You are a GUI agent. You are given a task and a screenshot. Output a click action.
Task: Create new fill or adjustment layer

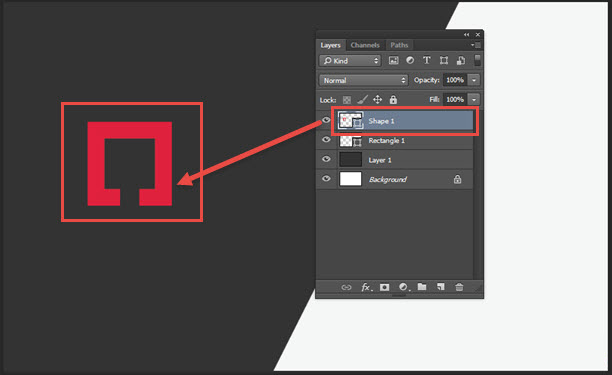tap(404, 287)
